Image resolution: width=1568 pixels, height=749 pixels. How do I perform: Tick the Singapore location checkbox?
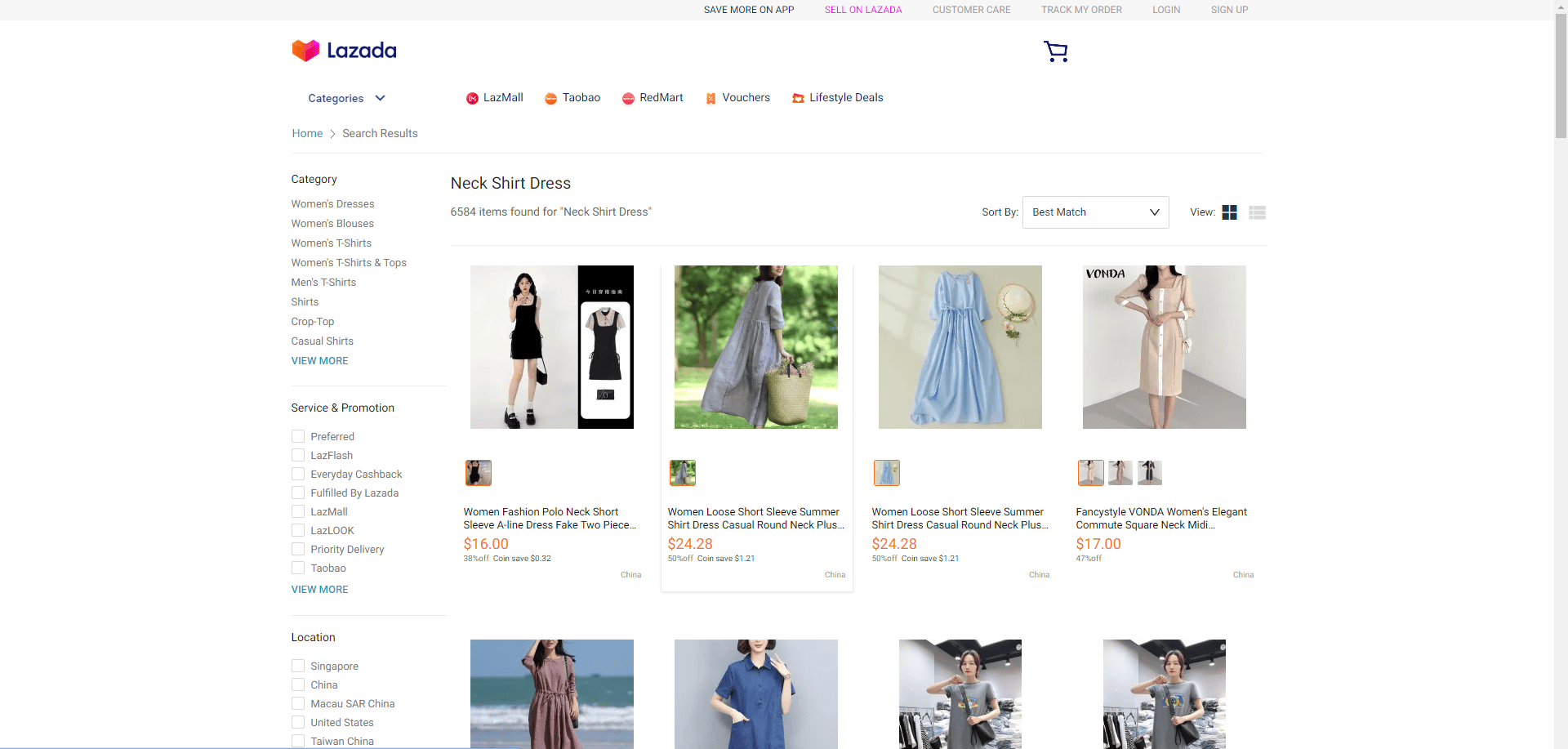tap(298, 666)
